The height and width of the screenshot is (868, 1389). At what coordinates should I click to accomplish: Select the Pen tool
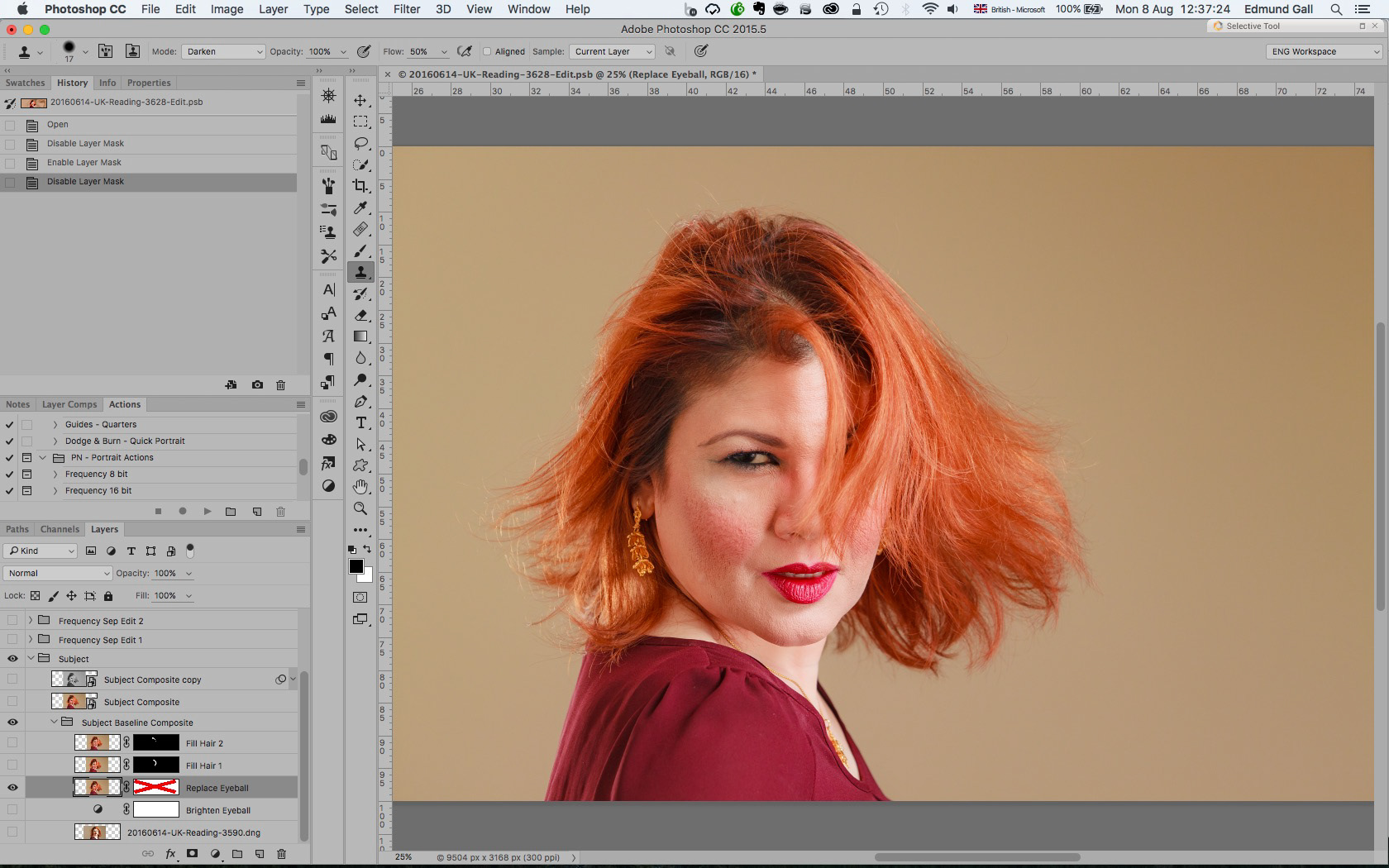[360, 401]
